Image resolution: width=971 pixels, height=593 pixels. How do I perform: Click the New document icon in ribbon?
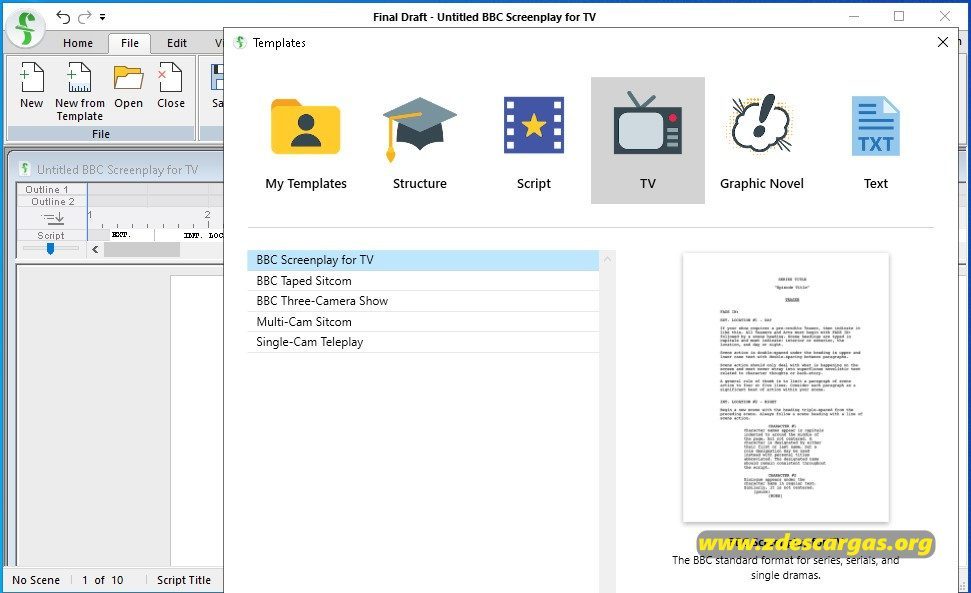click(x=32, y=85)
